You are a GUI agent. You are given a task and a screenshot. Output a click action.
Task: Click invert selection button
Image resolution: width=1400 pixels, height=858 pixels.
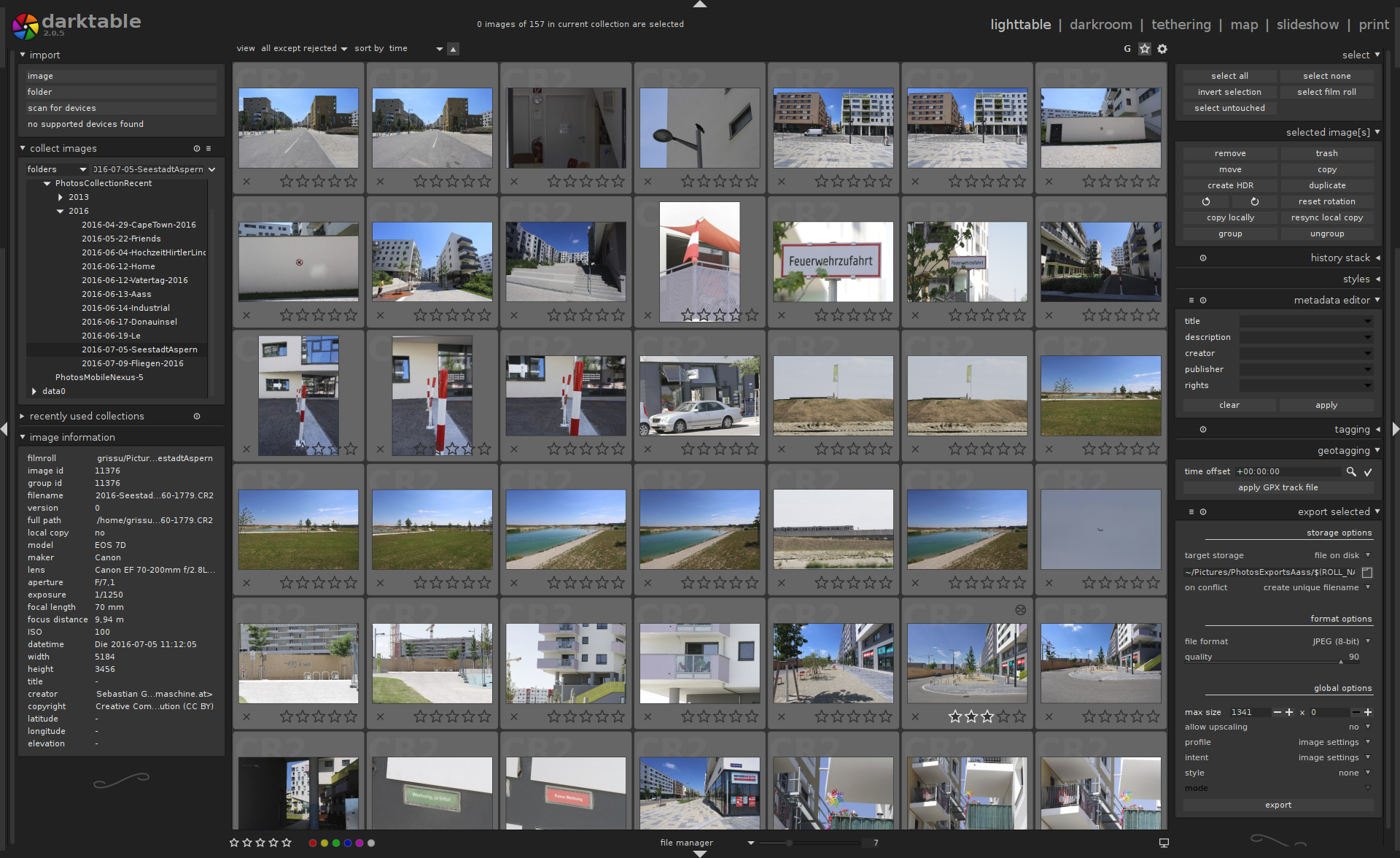point(1229,92)
